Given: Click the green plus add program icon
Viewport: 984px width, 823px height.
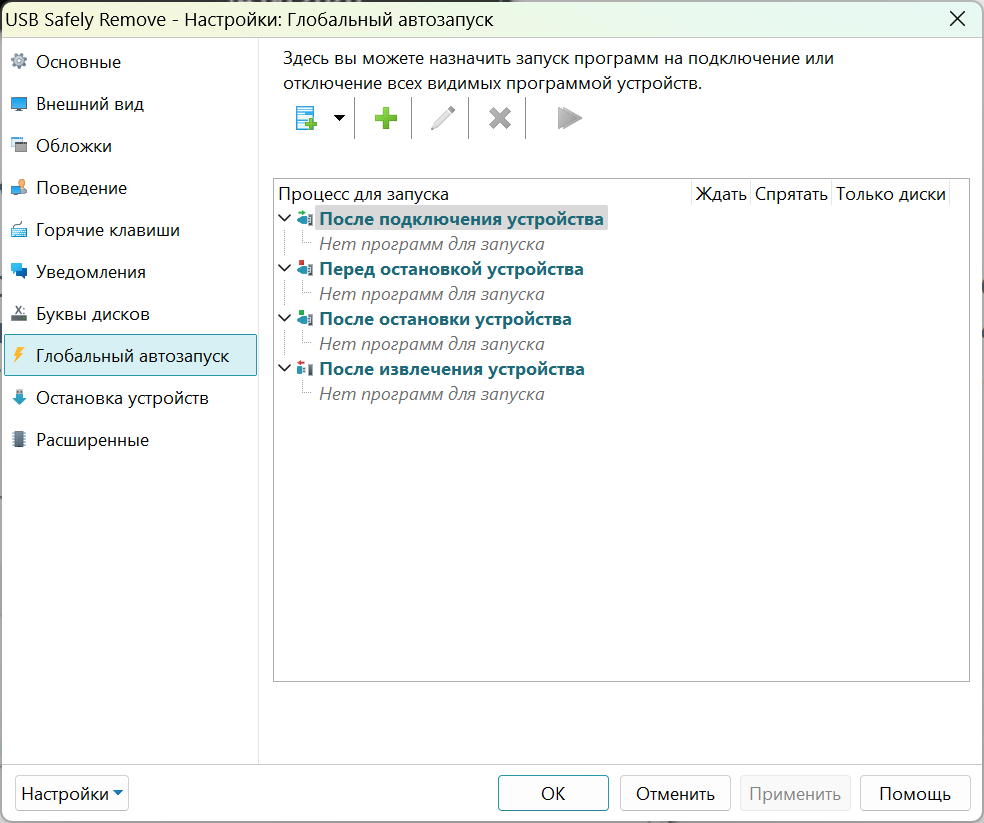Looking at the screenshot, I should pyautogui.click(x=385, y=118).
